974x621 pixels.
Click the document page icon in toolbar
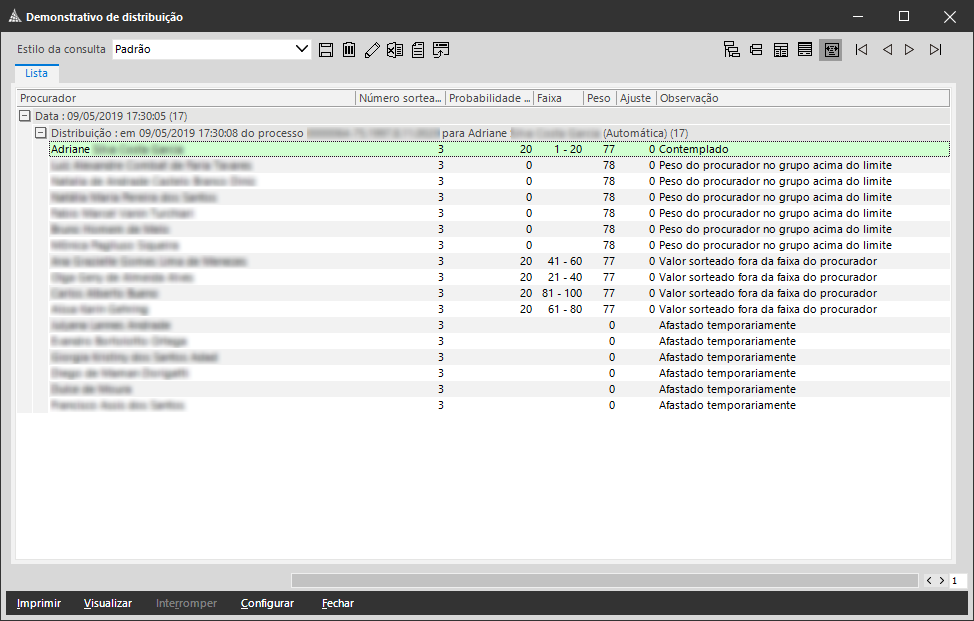pyautogui.click(x=418, y=50)
